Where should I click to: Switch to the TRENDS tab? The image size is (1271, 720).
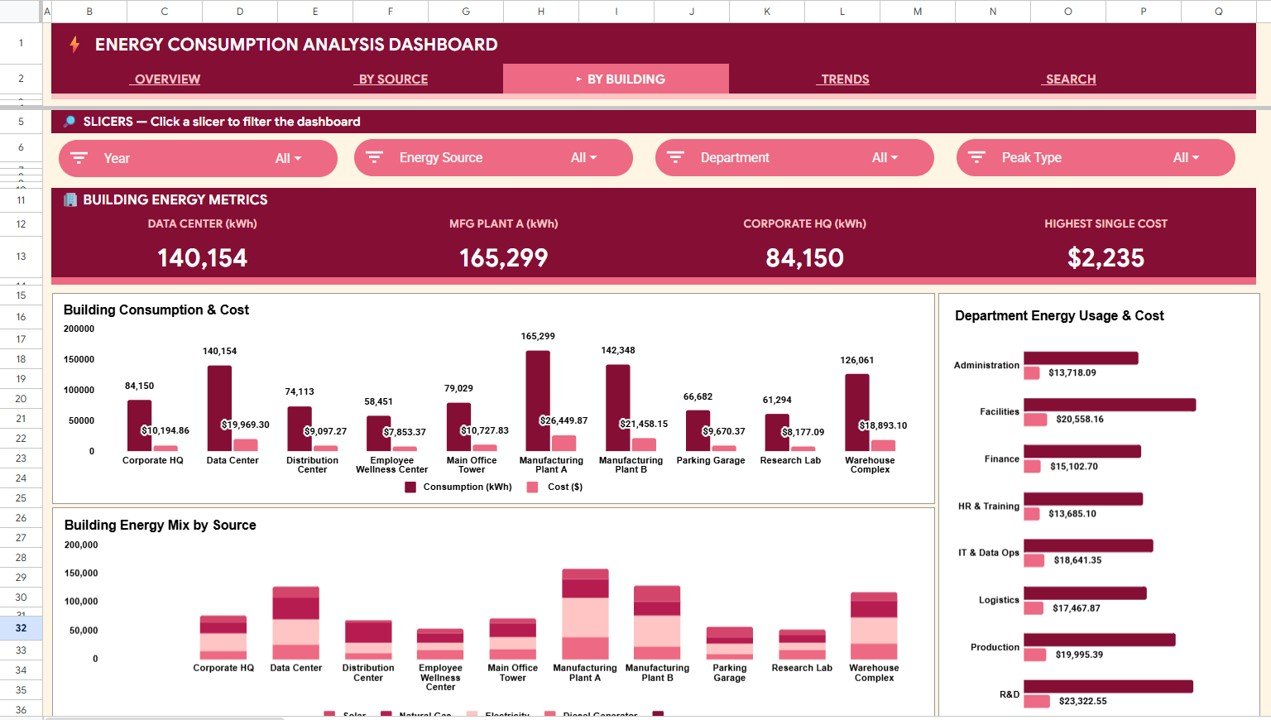click(x=844, y=79)
